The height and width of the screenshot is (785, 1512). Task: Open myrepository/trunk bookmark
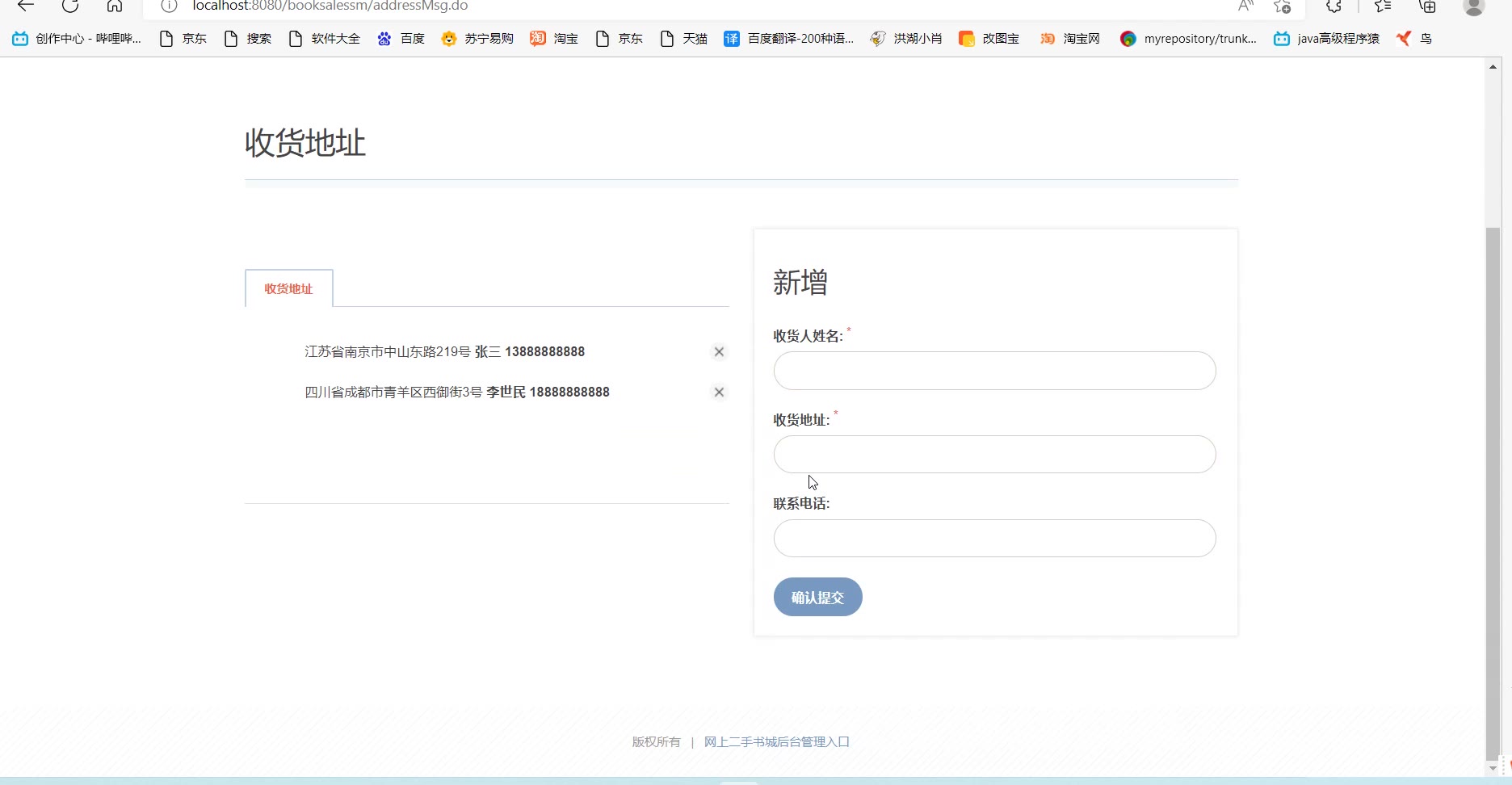click(x=1189, y=38)
